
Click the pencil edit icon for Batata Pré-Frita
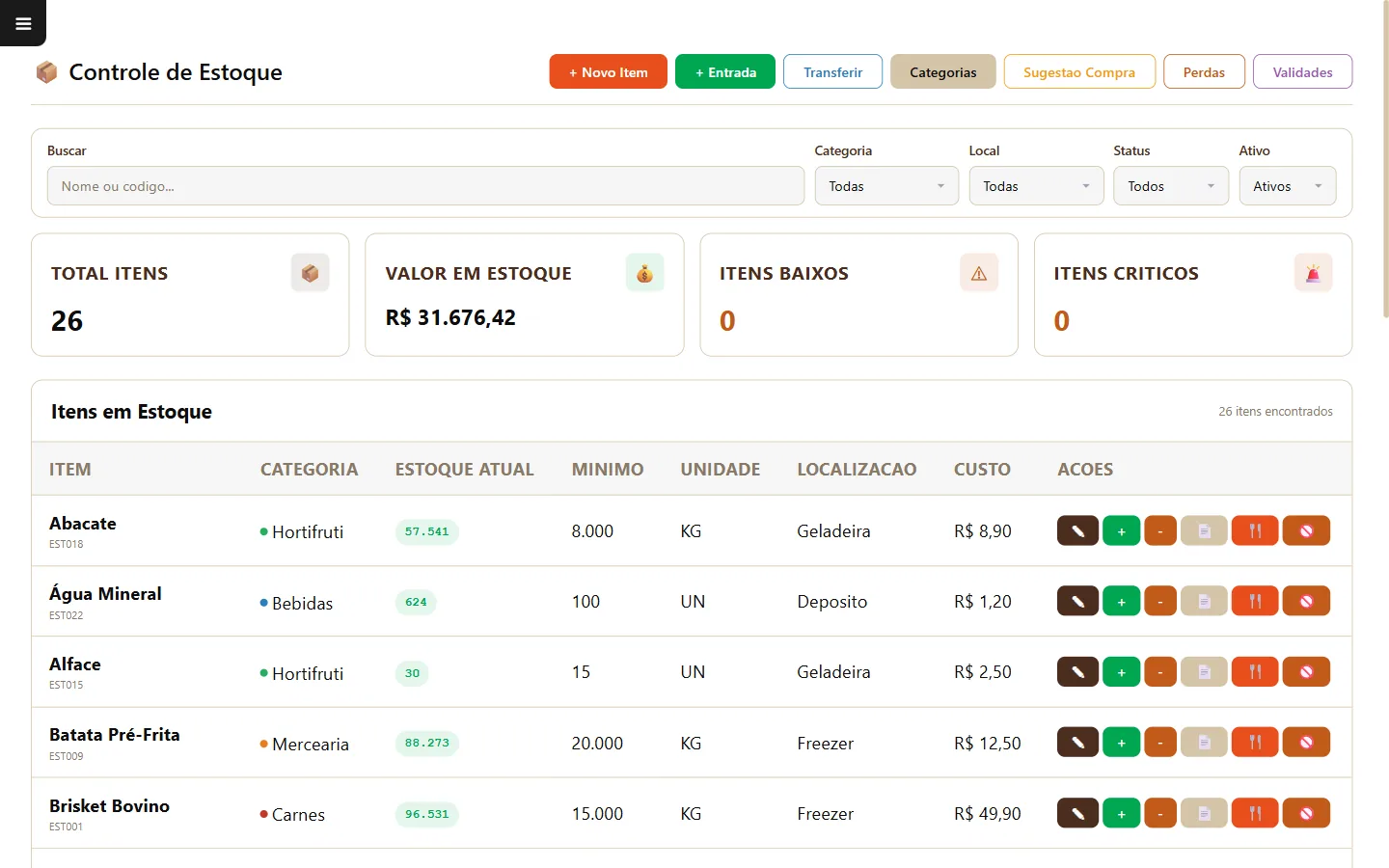(1077, 742)
